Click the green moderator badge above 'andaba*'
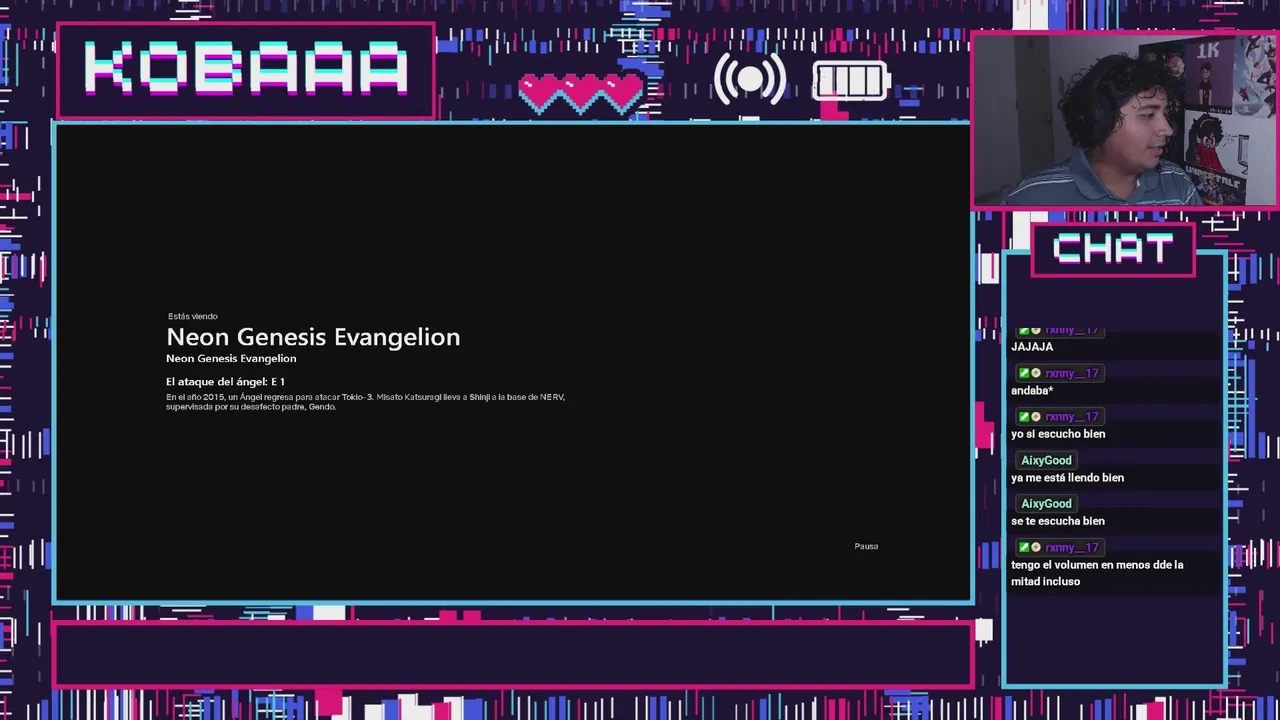Screen dimensions: 1280x720 pos(1024,373)
